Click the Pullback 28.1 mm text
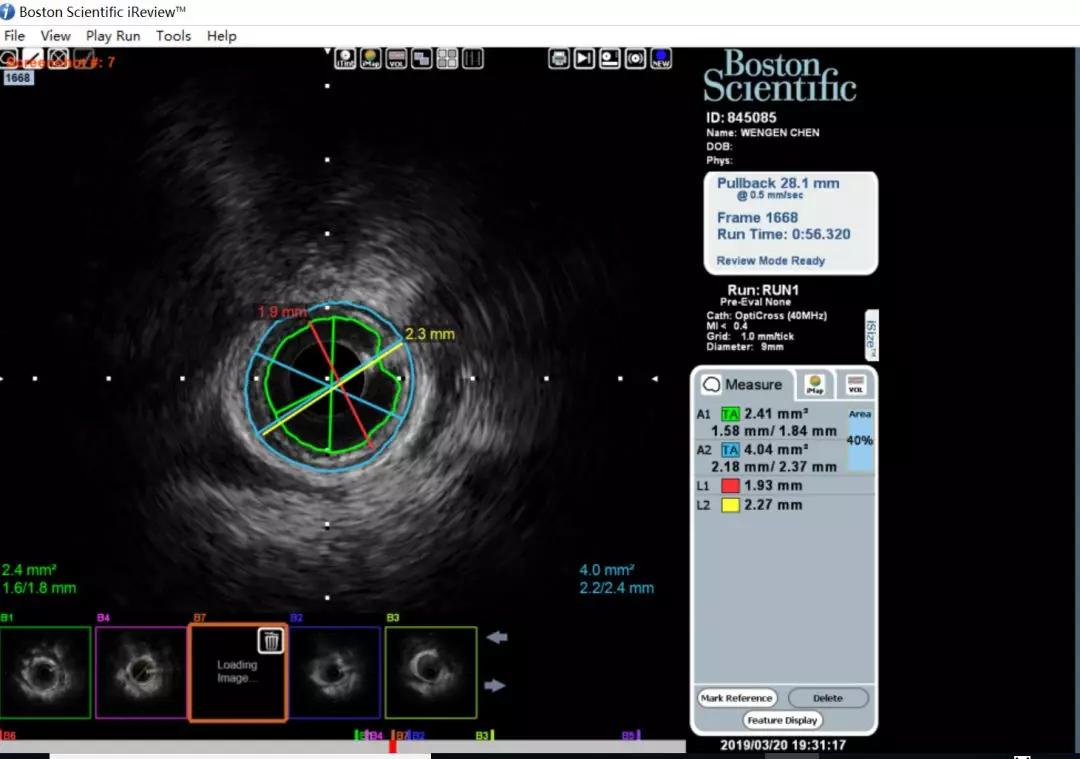The height and width of the screenshot is (759, 1080). [x=778, y=183]
